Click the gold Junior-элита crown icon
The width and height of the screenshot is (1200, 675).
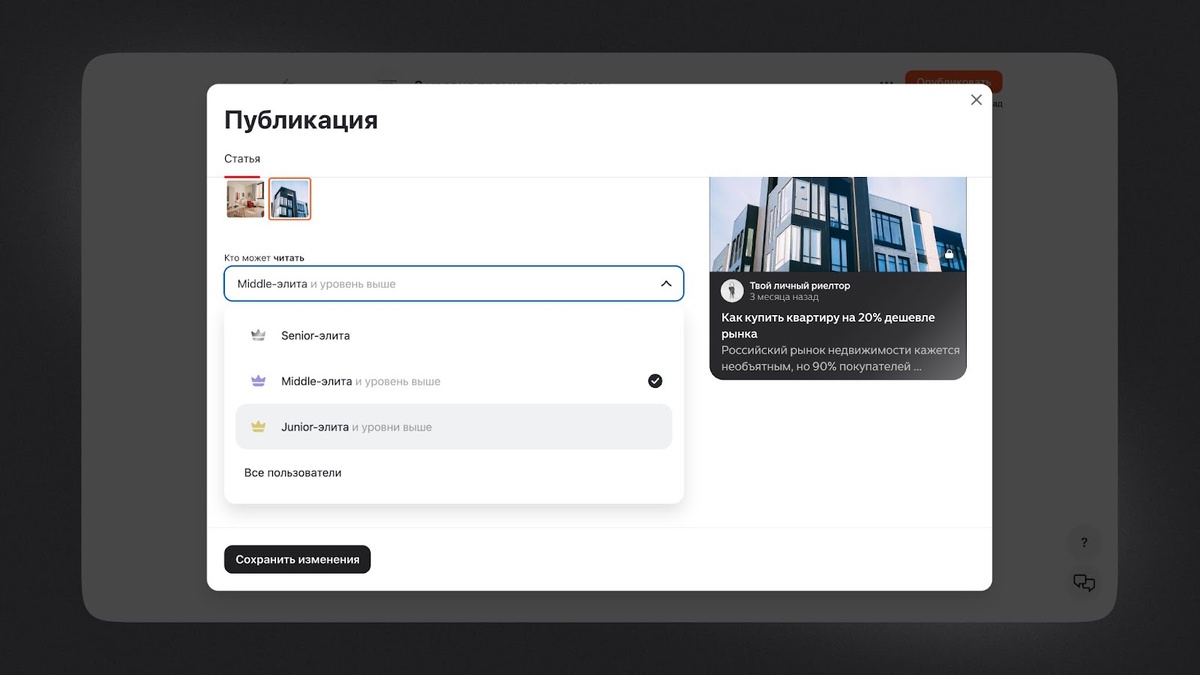pos(258,427)
